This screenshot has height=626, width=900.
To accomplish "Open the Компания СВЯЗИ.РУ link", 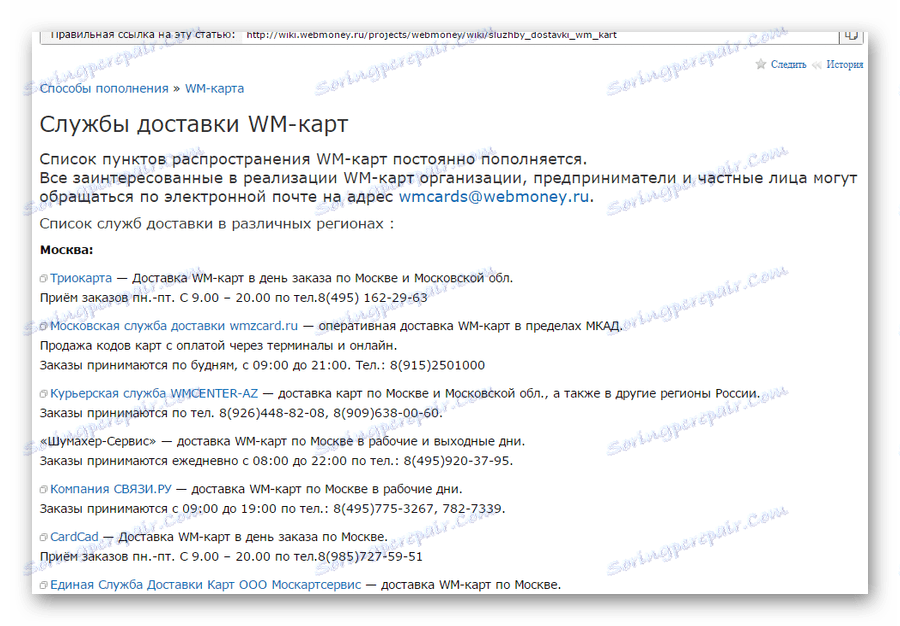I will click(x=111, y=489).
